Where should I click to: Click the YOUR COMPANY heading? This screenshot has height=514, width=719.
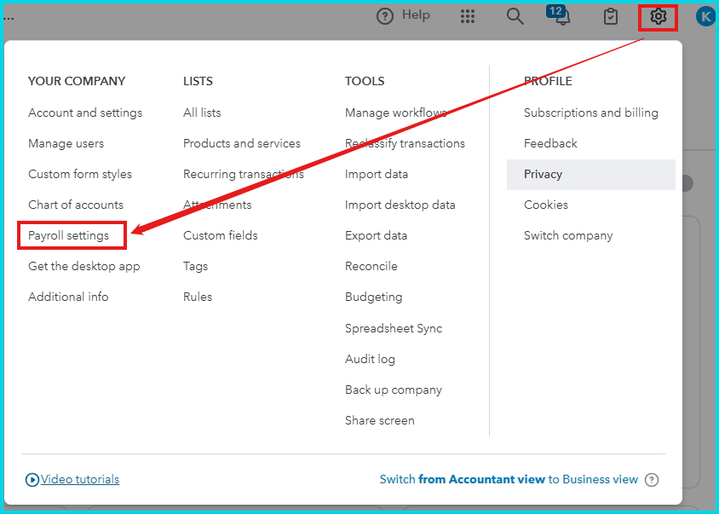(x=77, y=81)
